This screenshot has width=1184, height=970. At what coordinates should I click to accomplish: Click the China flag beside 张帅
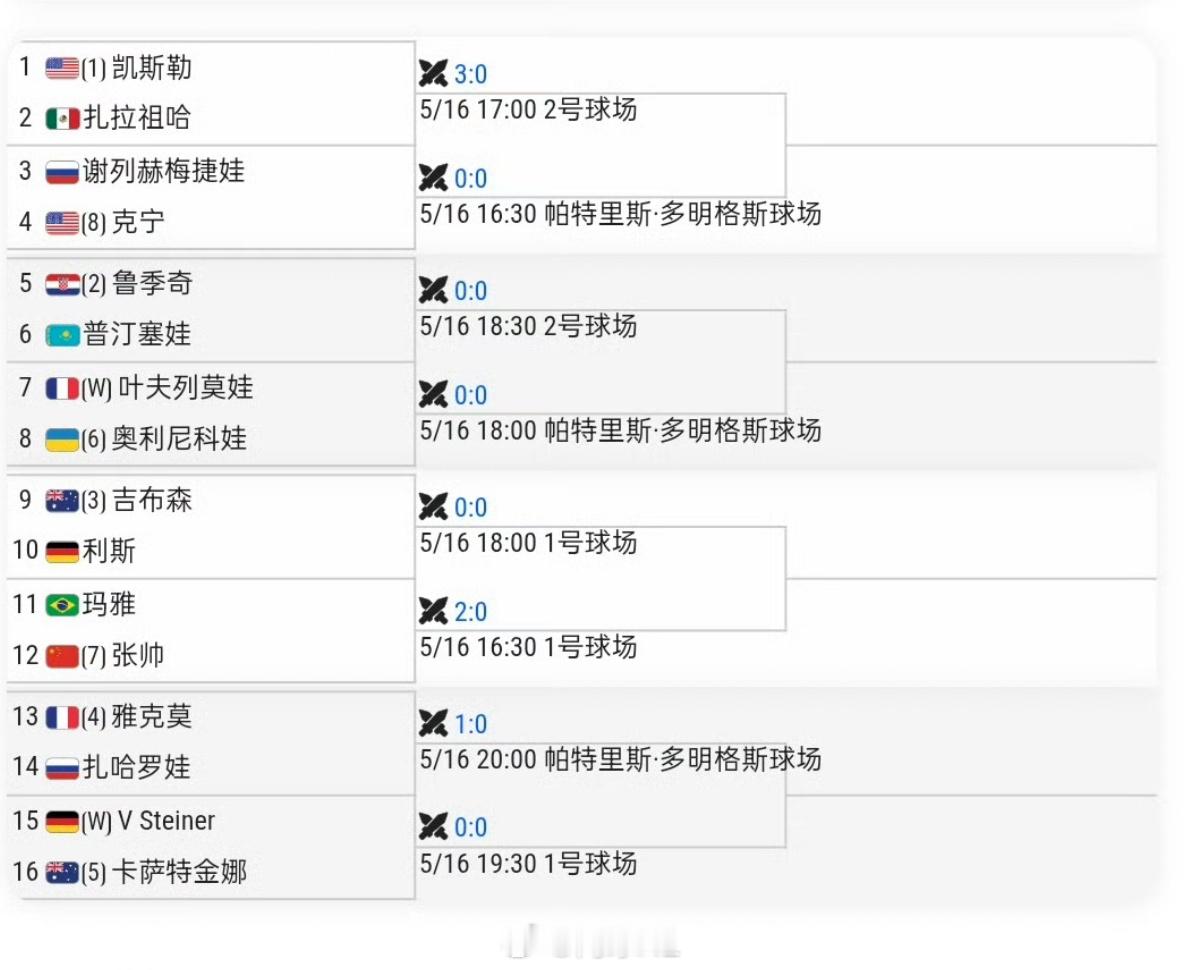tap(62, 656)
